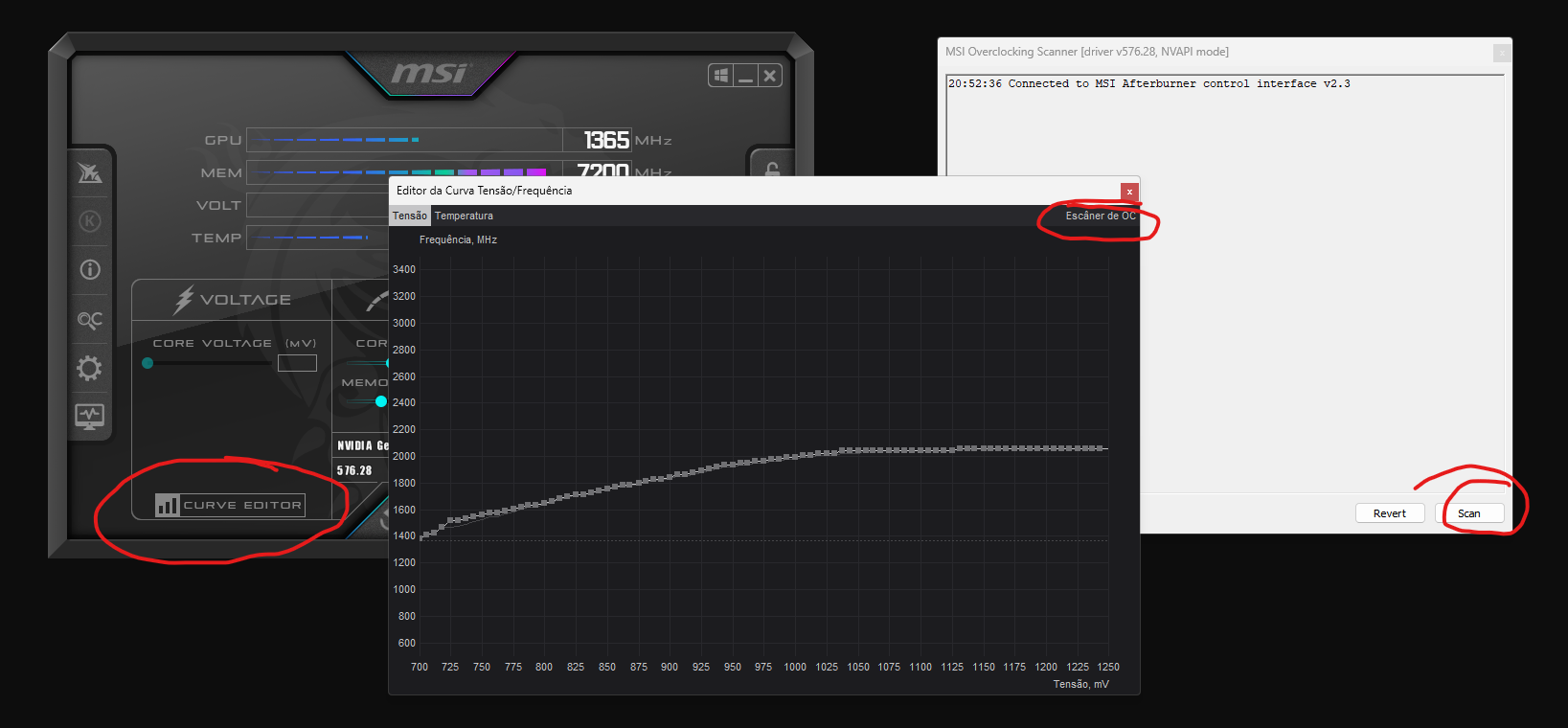Click the Revert button in OC Scanner window

click(x=1390, y=513)
